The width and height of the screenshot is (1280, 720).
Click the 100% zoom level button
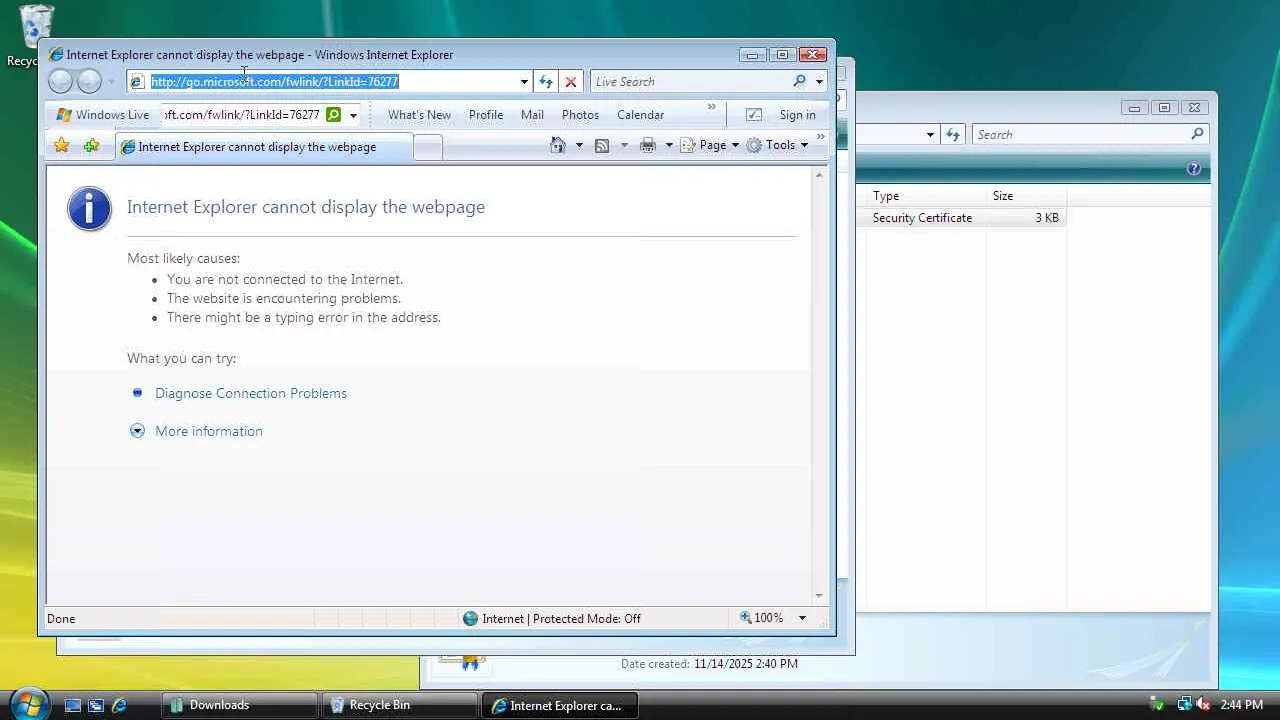[761, 619]
